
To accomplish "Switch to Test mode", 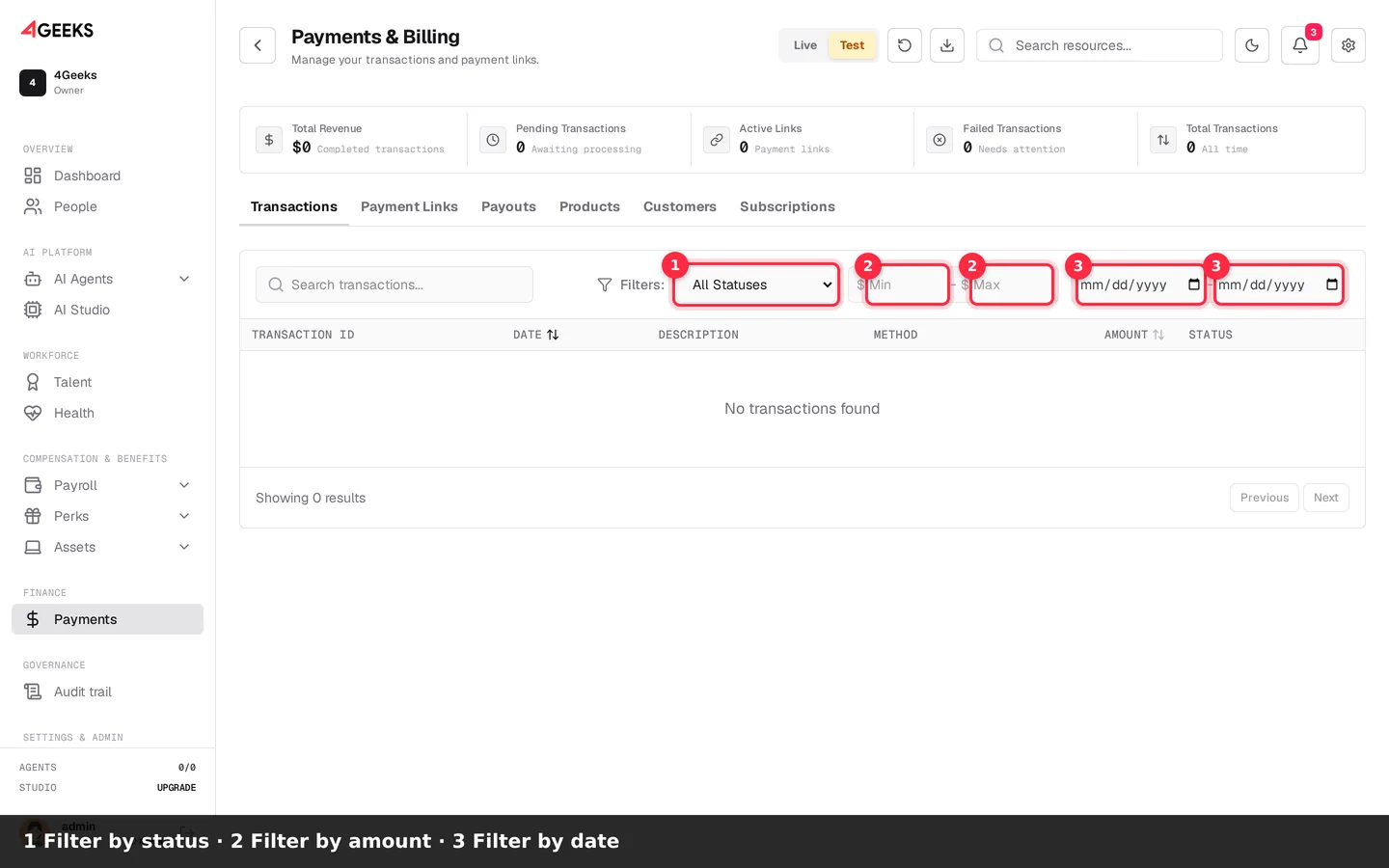I will [x=852, y=45].
